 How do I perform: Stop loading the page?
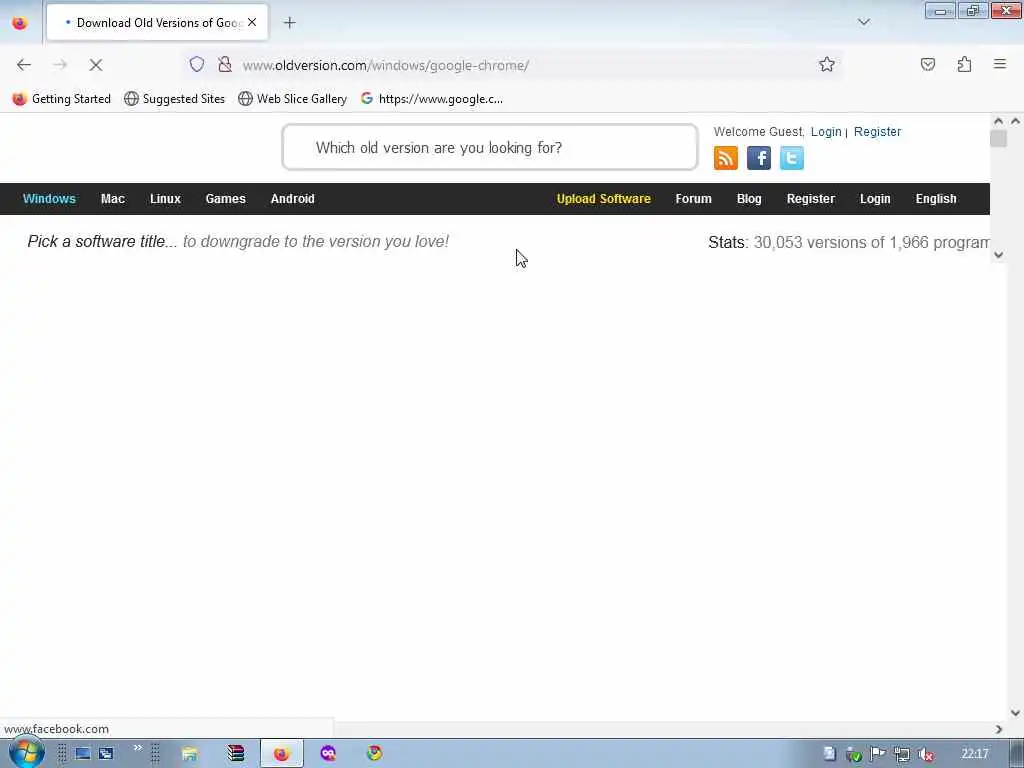(x=95, y=65)
